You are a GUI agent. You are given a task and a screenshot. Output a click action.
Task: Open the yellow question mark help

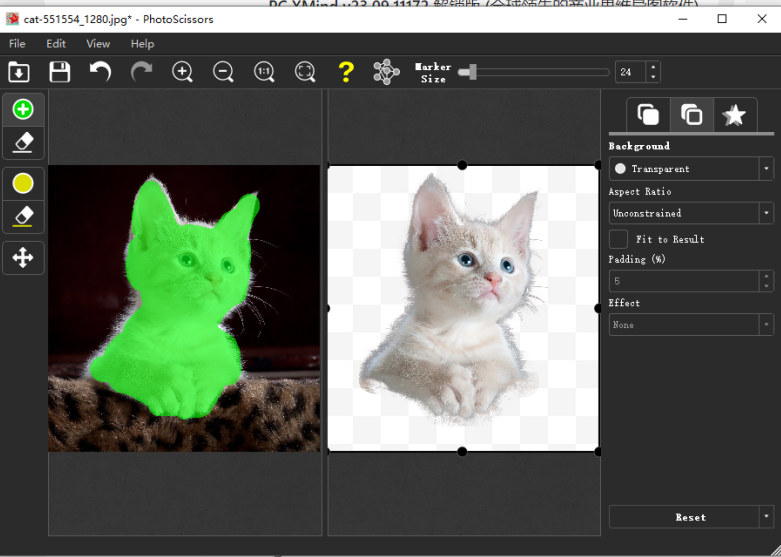(346, 72)
